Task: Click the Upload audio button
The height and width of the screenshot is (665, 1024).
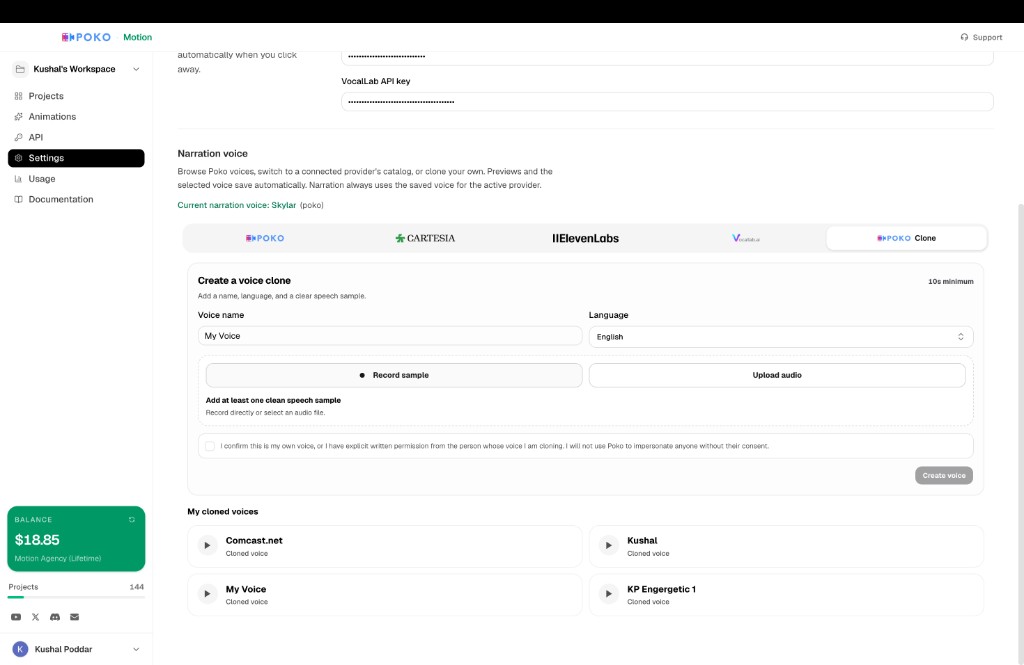Action: tap(777, 376)
